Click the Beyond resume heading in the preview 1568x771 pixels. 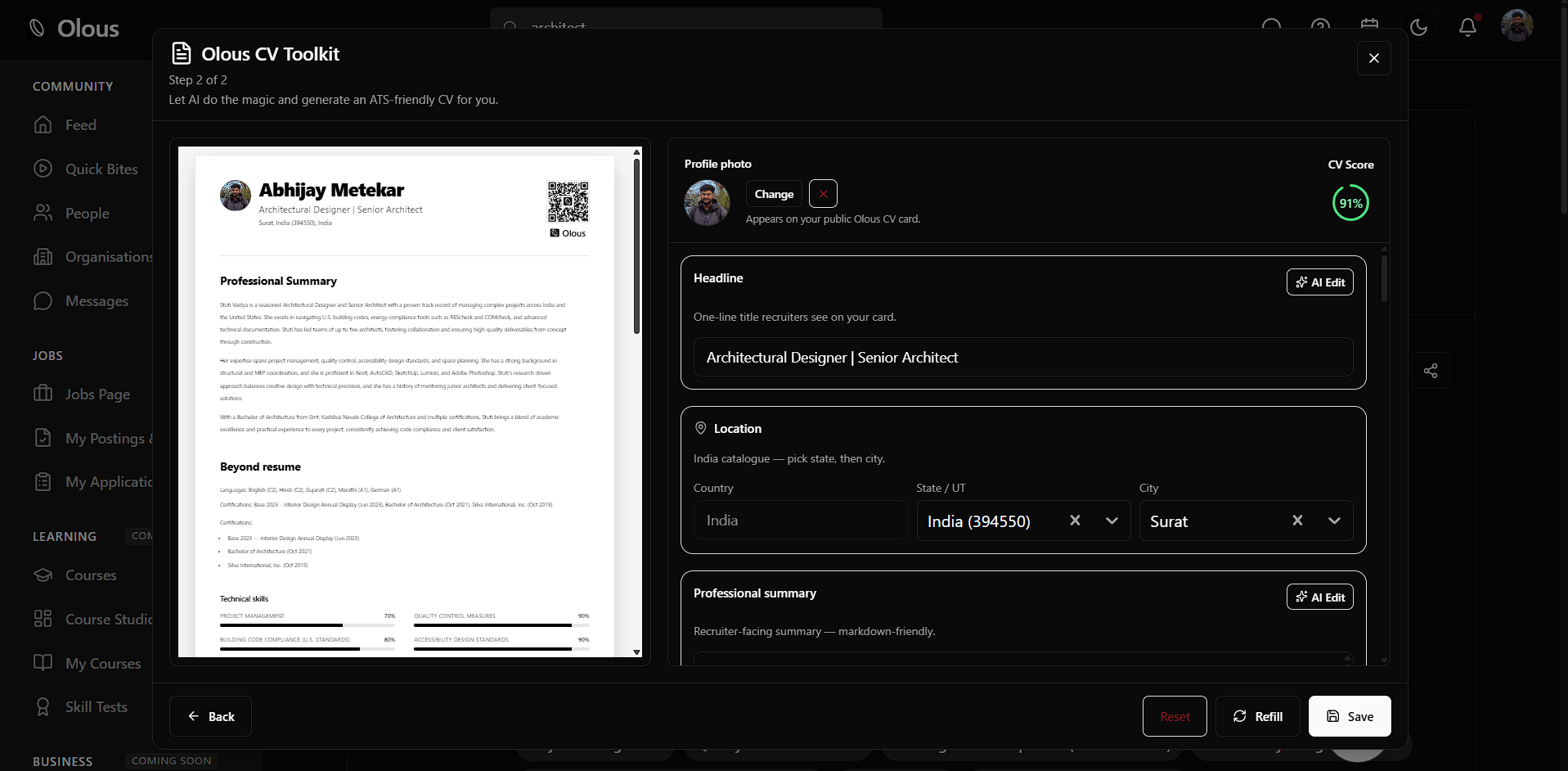(260, 467)
